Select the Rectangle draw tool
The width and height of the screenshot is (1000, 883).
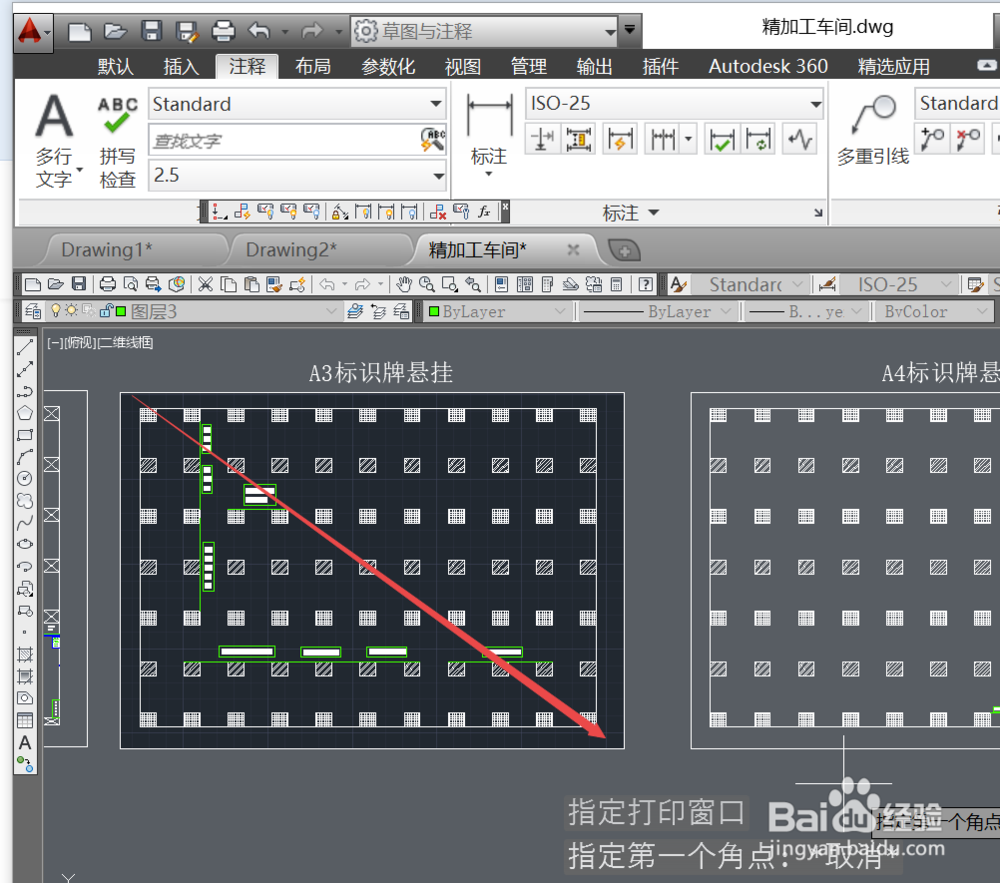click(25, 435)
